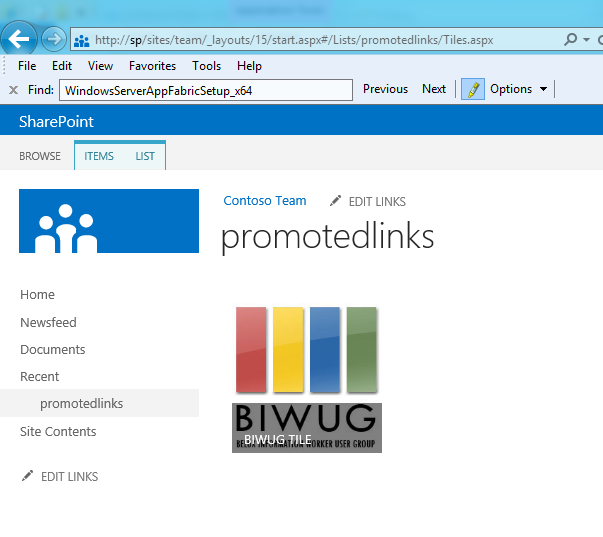Image resolution: width=603 pixels, height=537 pixels.
Task: Open the Edit menu
Action: point(62,66)
